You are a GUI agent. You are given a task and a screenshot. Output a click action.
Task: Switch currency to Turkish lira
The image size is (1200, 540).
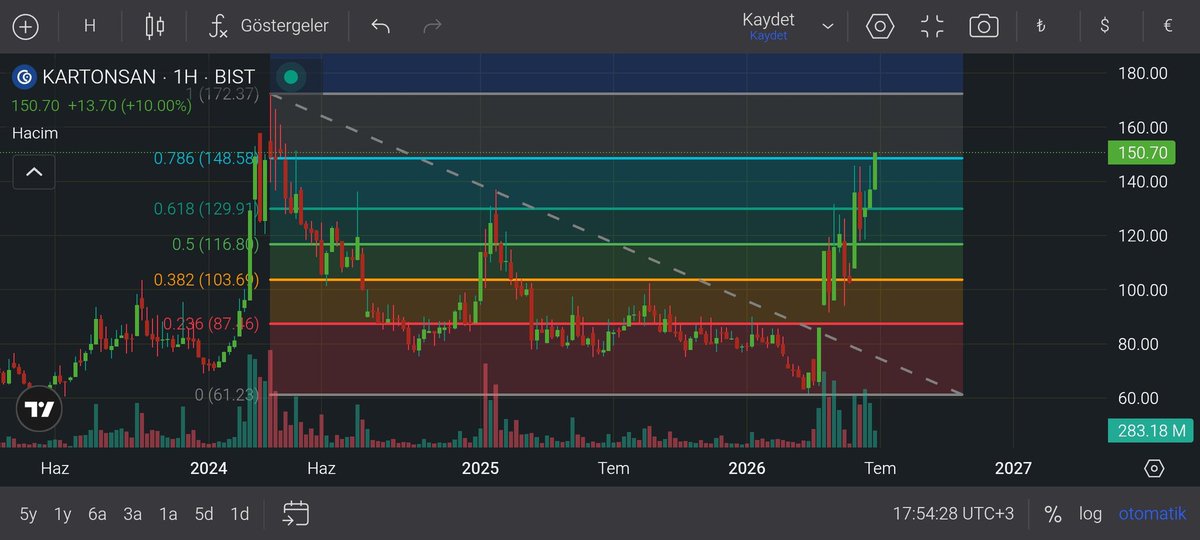tap(1041, 26)
